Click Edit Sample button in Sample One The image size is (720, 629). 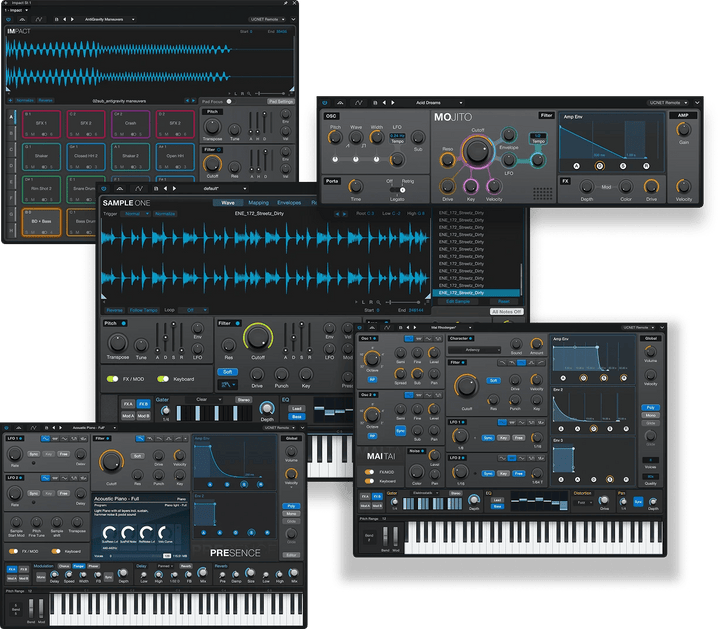[458, 301]
